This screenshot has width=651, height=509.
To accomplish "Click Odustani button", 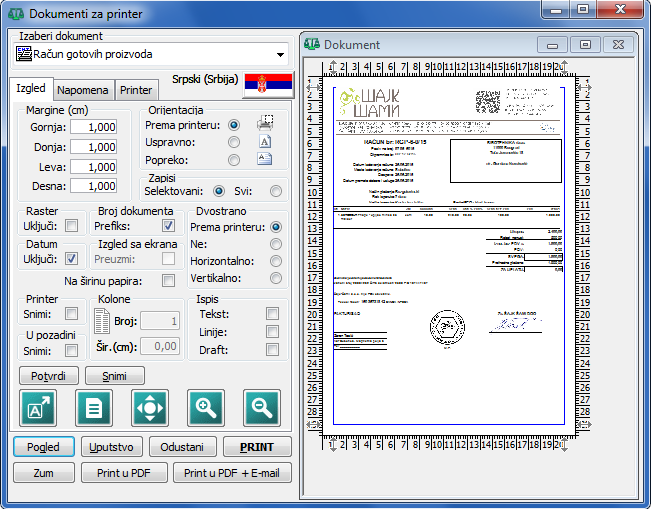I will point(182,447).
